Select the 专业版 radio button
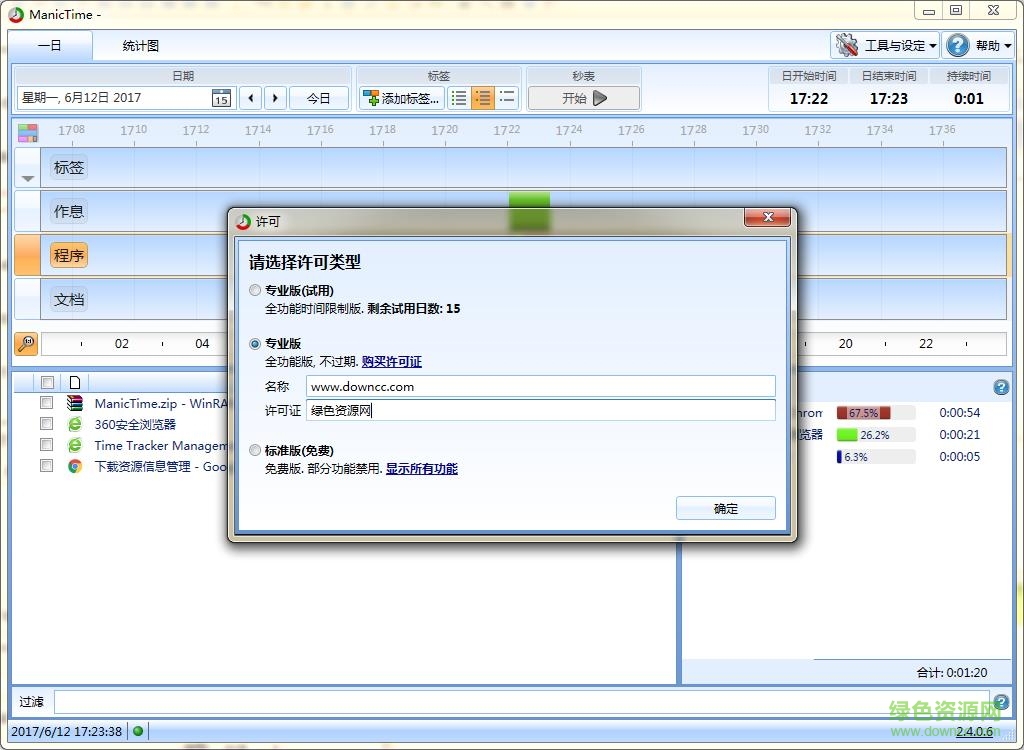 pyautogui.click(x=255, y=343)
